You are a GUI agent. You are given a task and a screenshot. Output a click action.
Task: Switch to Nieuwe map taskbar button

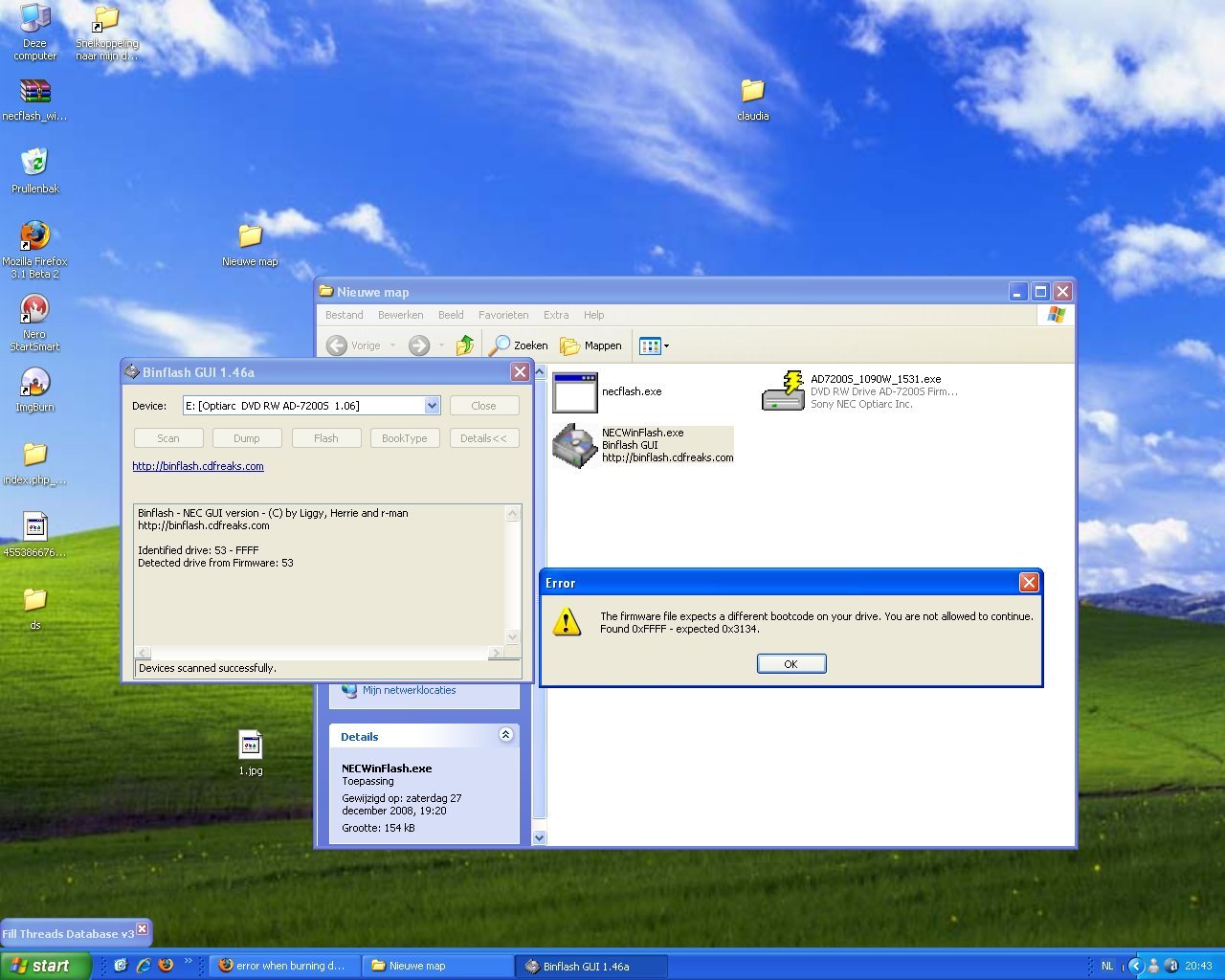pos(437,966)
